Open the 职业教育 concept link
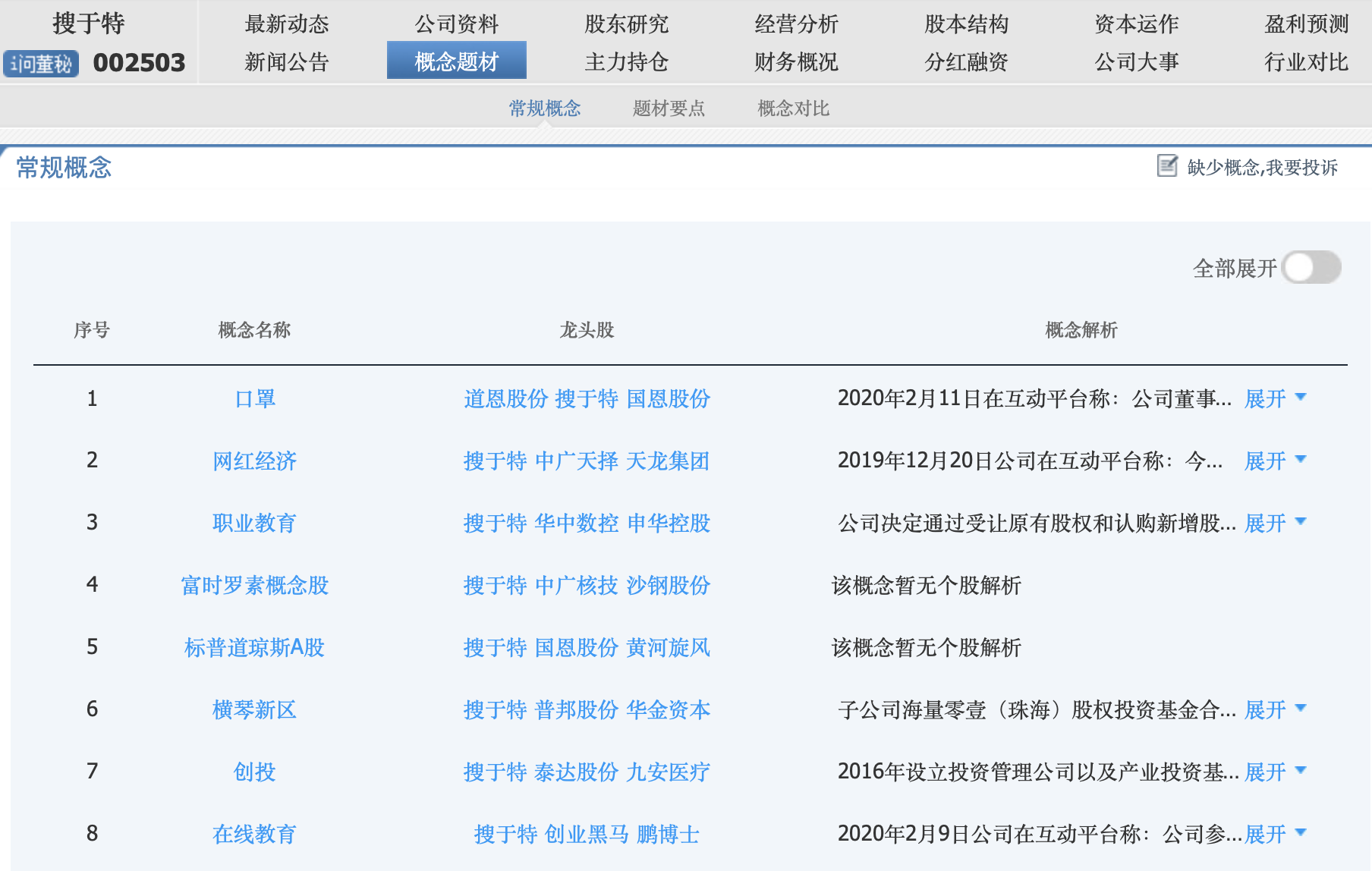The width and height of the screenshot is (1372, 871). click(x=255, y=523)
